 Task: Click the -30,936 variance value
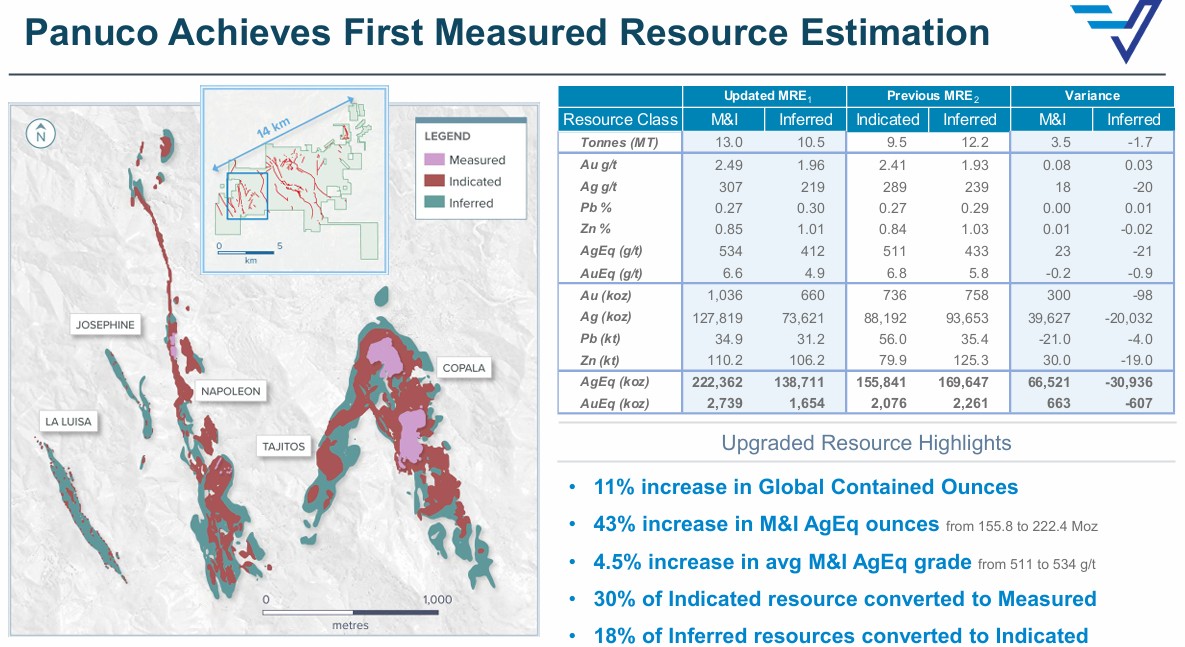pyautogui.click(x=1128, y=382)
